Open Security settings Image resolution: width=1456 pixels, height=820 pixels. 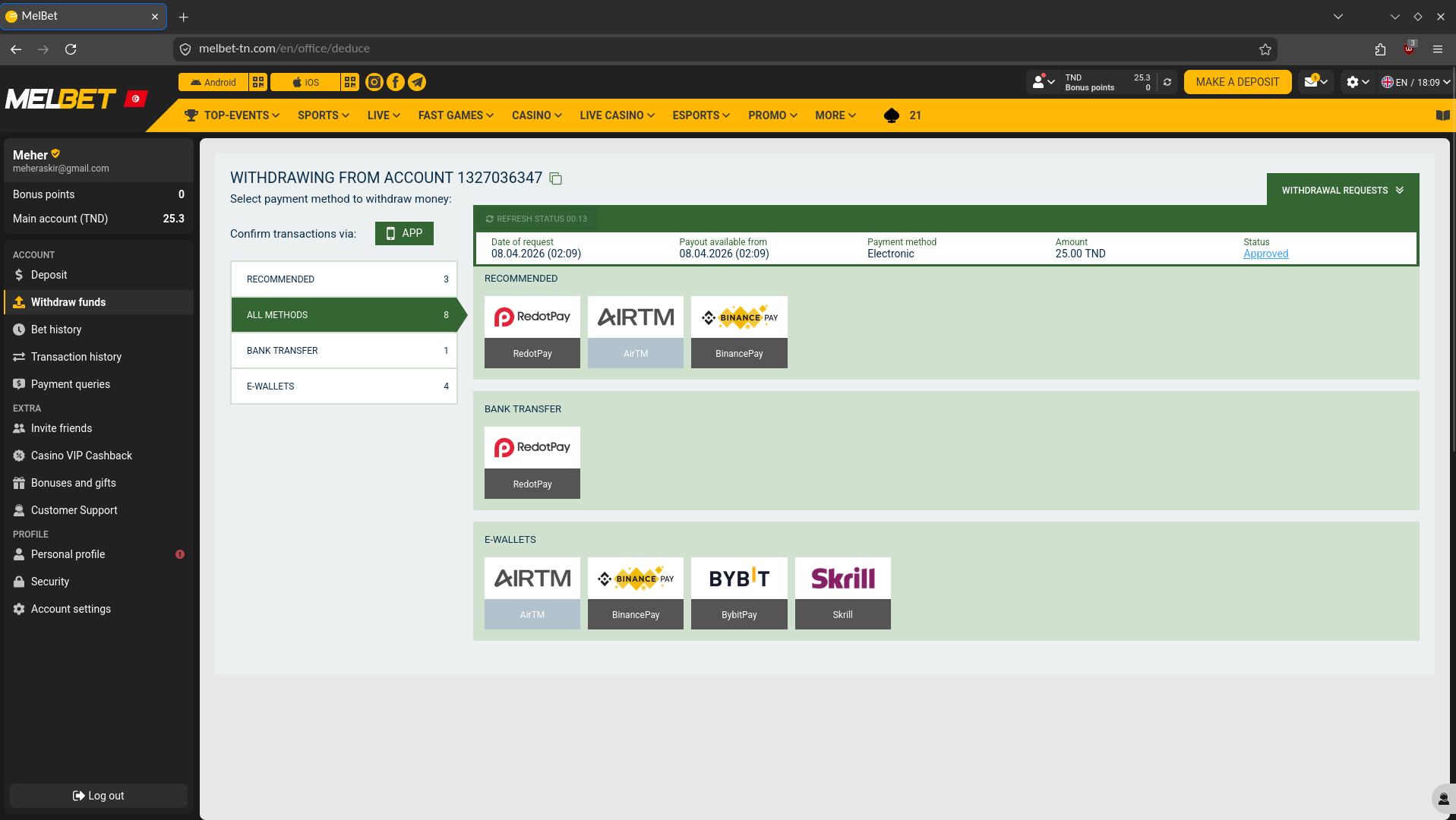[99, 582]
